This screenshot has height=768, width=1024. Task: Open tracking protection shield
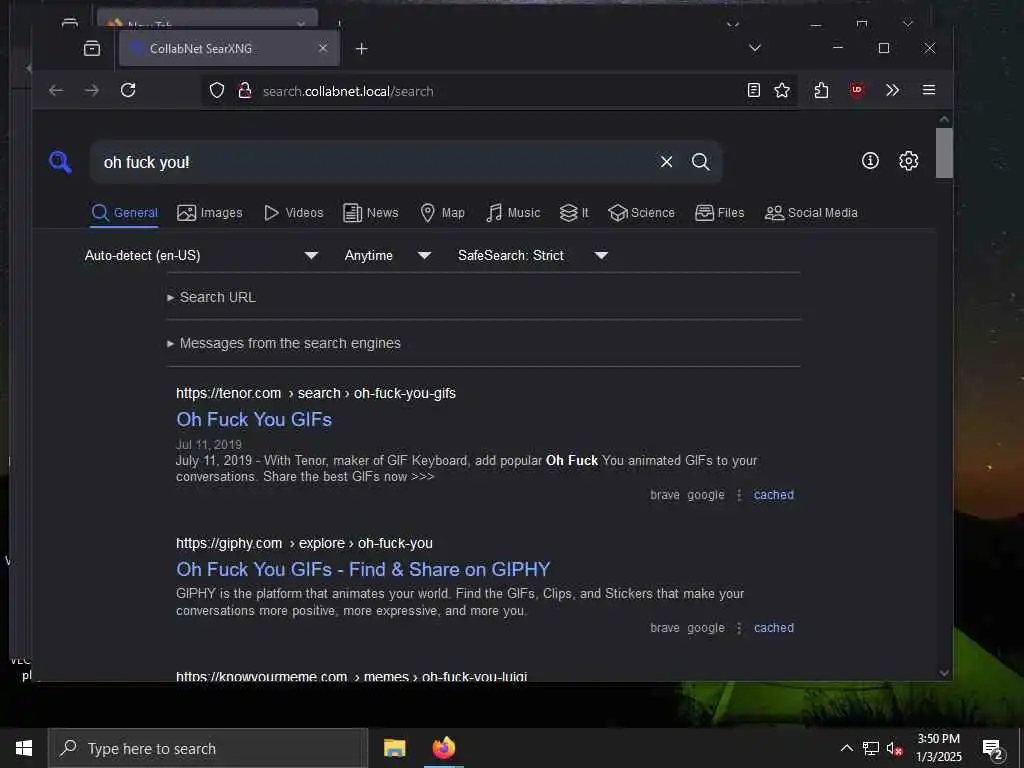pos(217,91)
